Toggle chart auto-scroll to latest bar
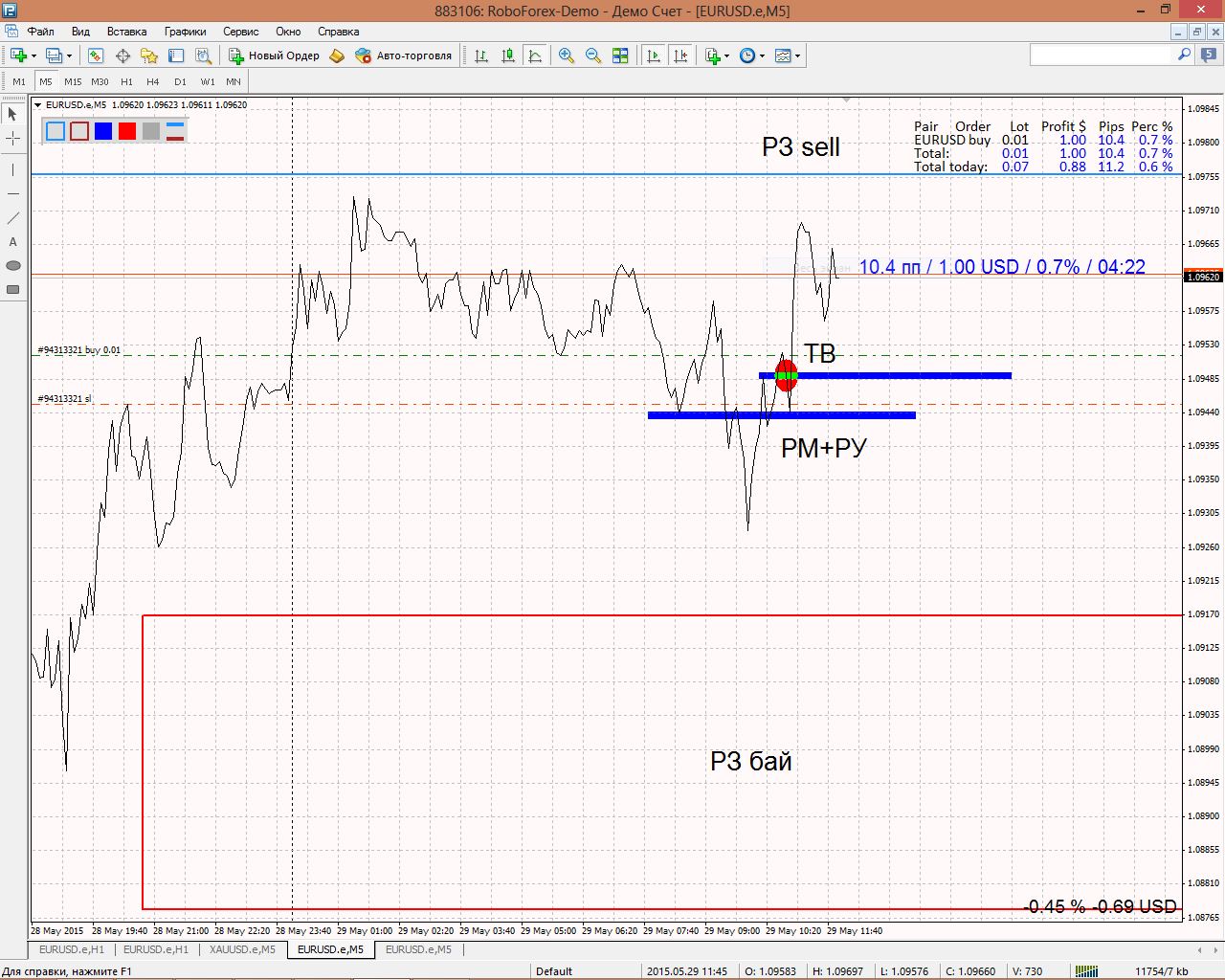 click(x=654, y=56)
